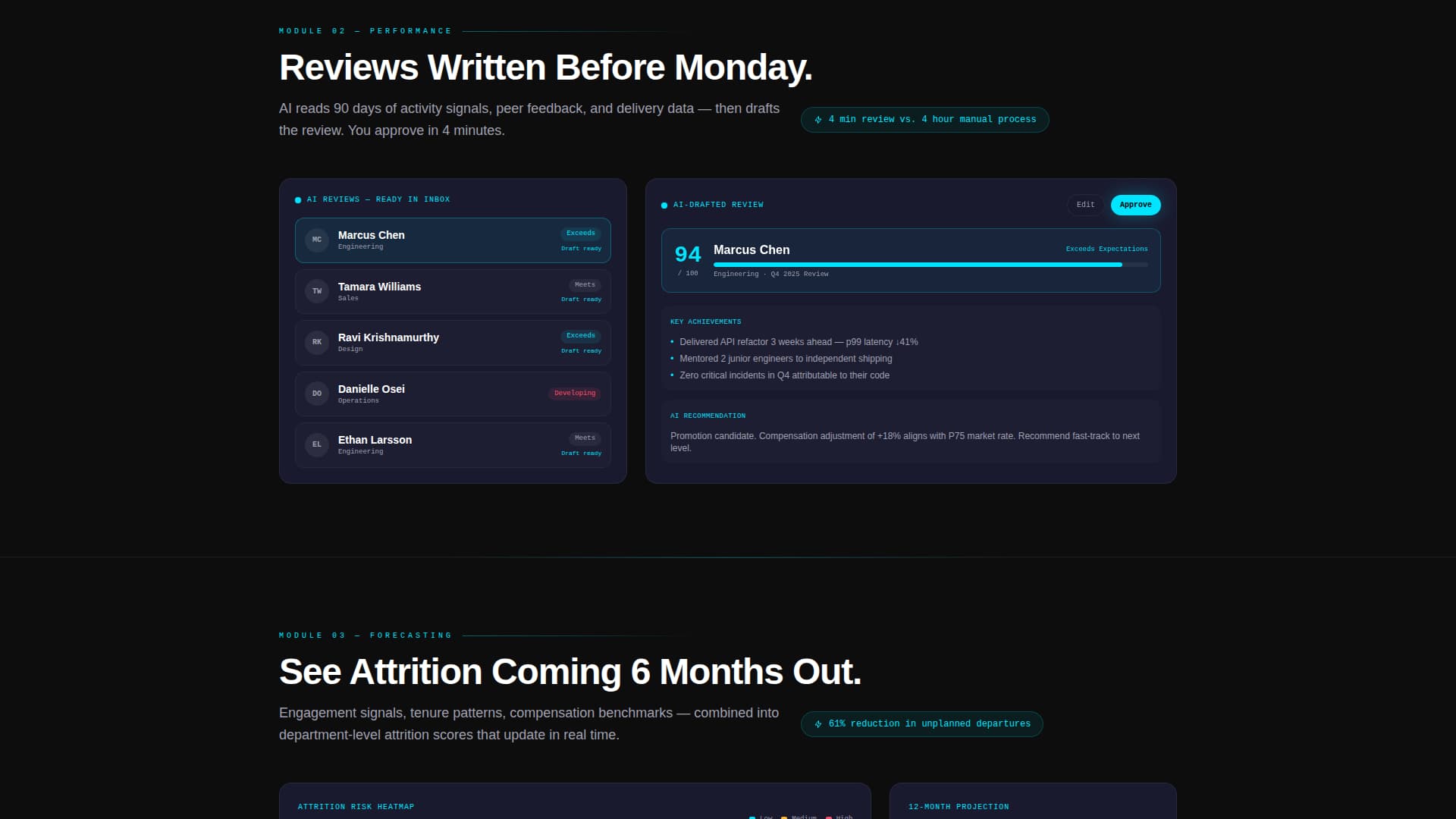Click Module 03 Forecasting label

point(365,635)
